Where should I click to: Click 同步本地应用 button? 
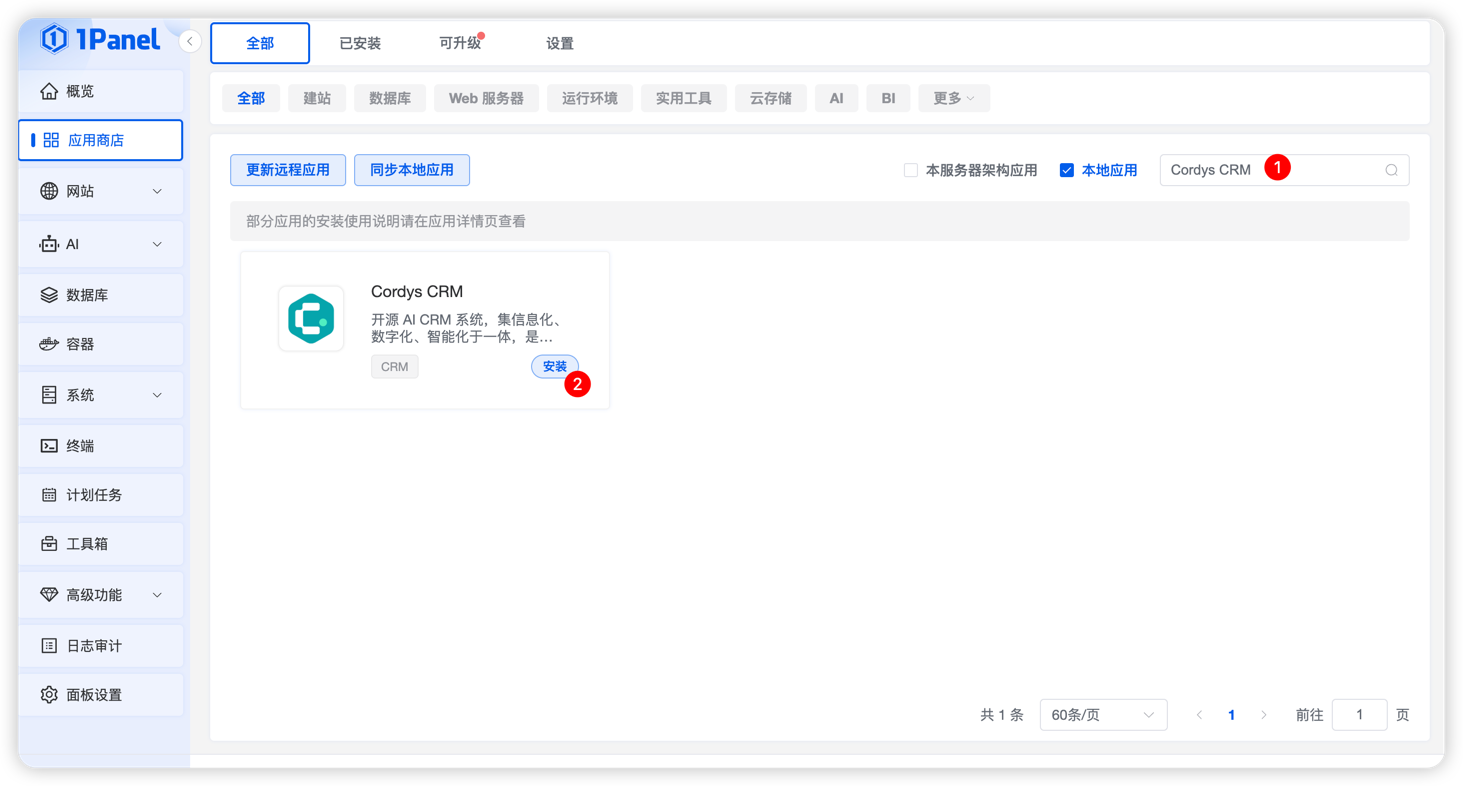point(412,170)
